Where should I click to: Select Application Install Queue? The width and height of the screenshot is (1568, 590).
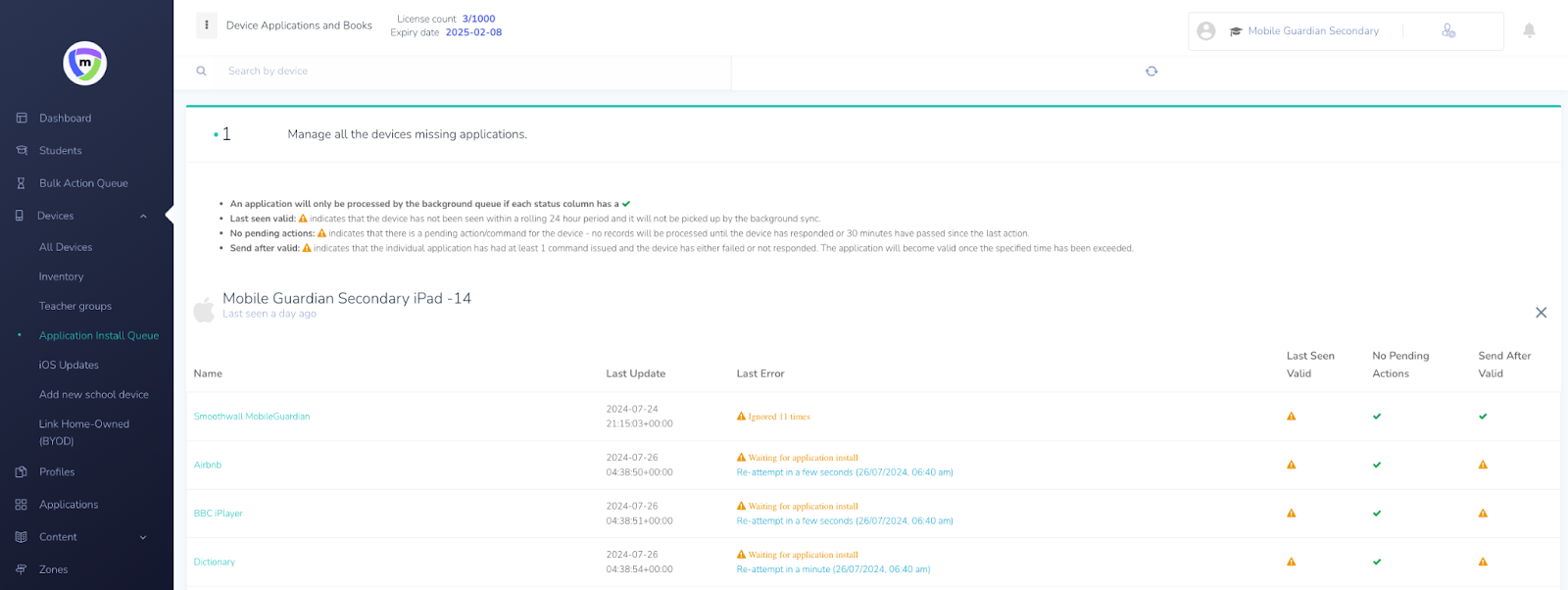pyautogui.click(x=99, y=335)
